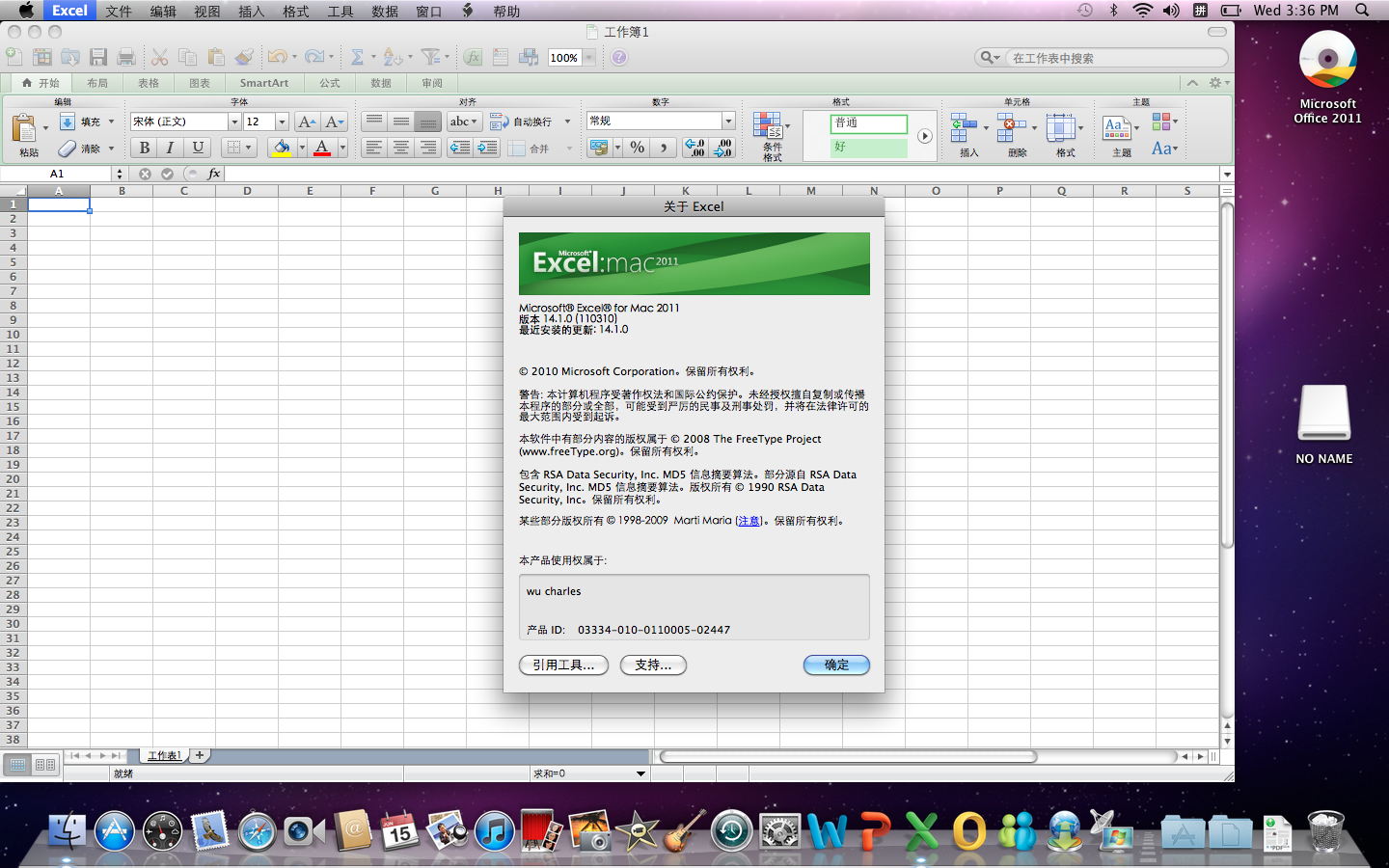
Task: Open the formula builder fx toolbar icon
Action: click(x=473, y=58)
